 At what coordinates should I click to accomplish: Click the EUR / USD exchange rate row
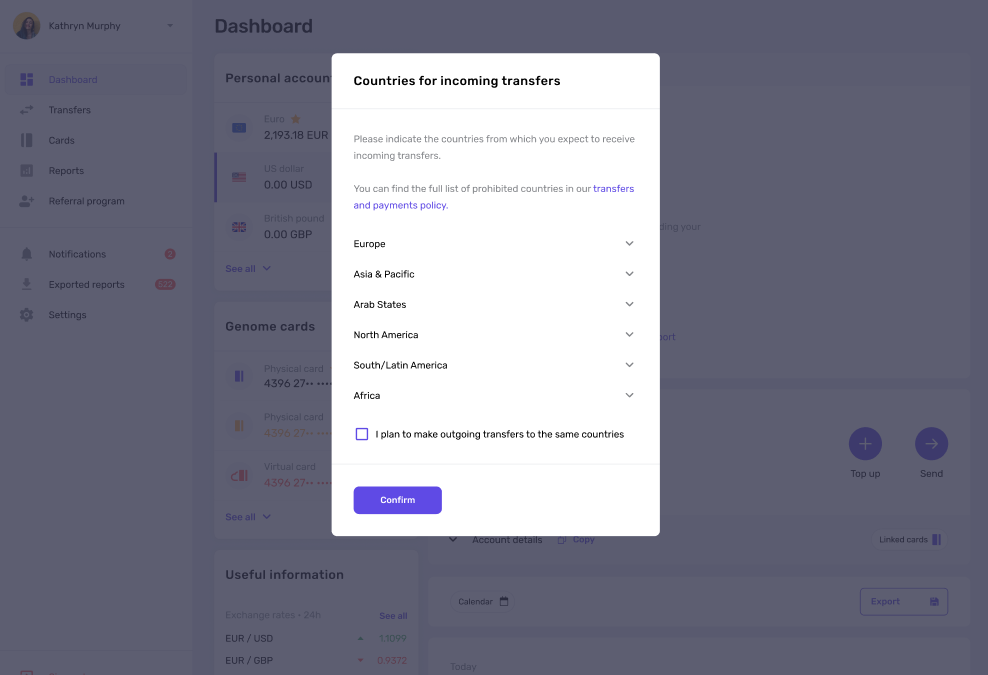pos(316,638)
